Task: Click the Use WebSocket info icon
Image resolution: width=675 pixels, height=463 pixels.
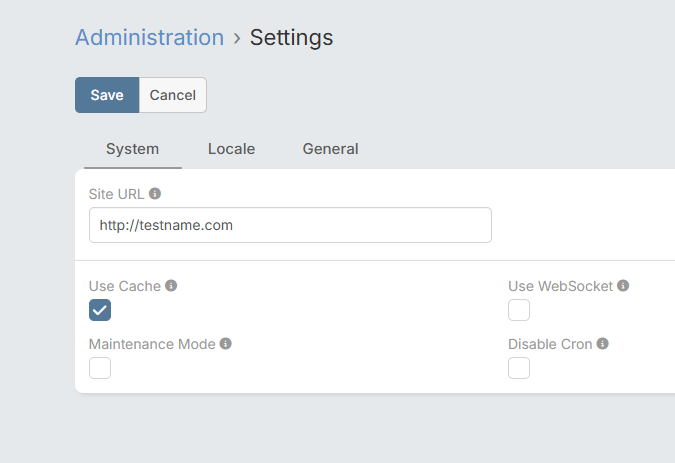Action: (623, 286)
